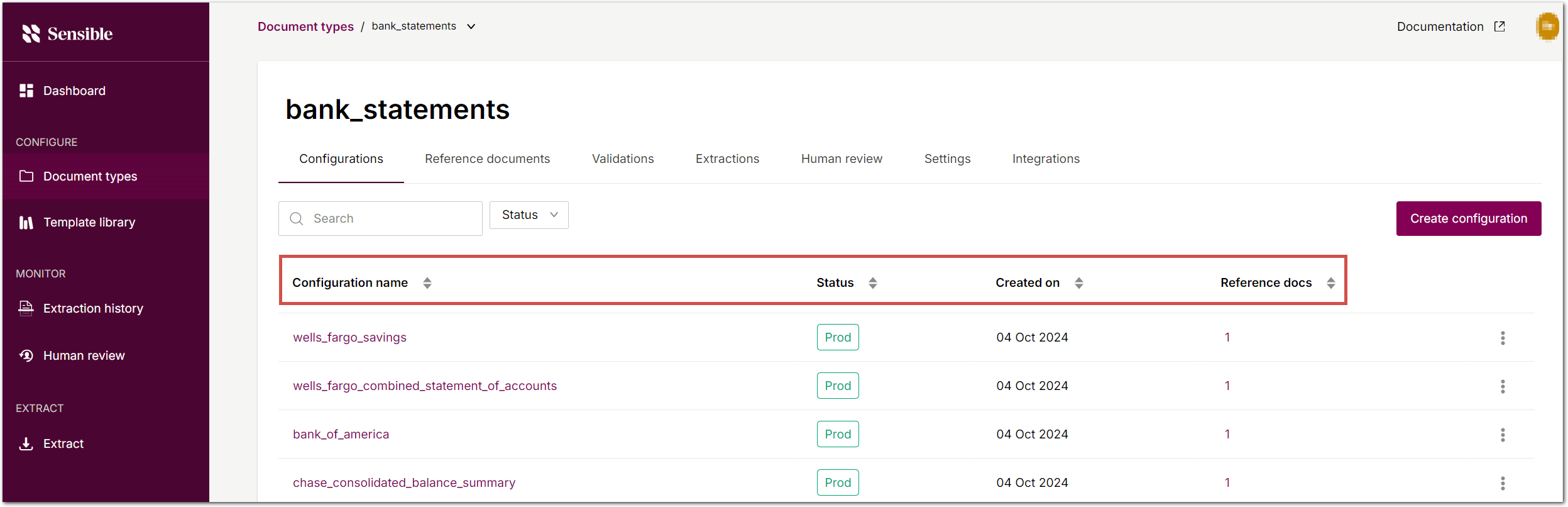This screenshot has height=507, width=1568.
Task: Click the search magnifier icon
Action: click(297, 218)
